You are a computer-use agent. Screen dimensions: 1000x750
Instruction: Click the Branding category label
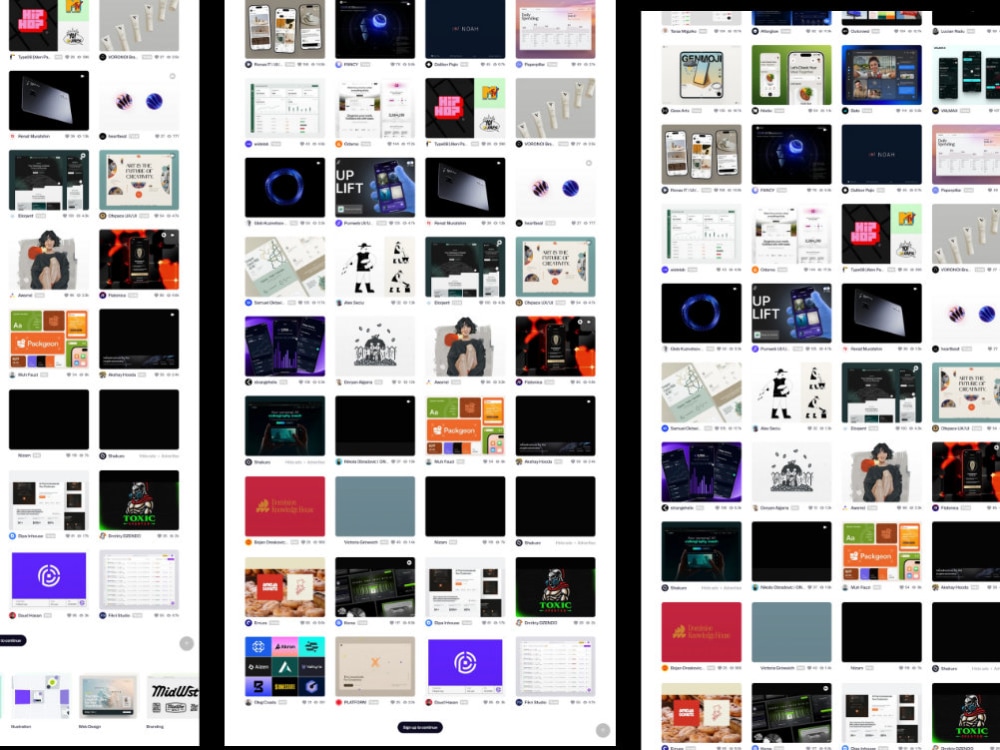point(155,726)
